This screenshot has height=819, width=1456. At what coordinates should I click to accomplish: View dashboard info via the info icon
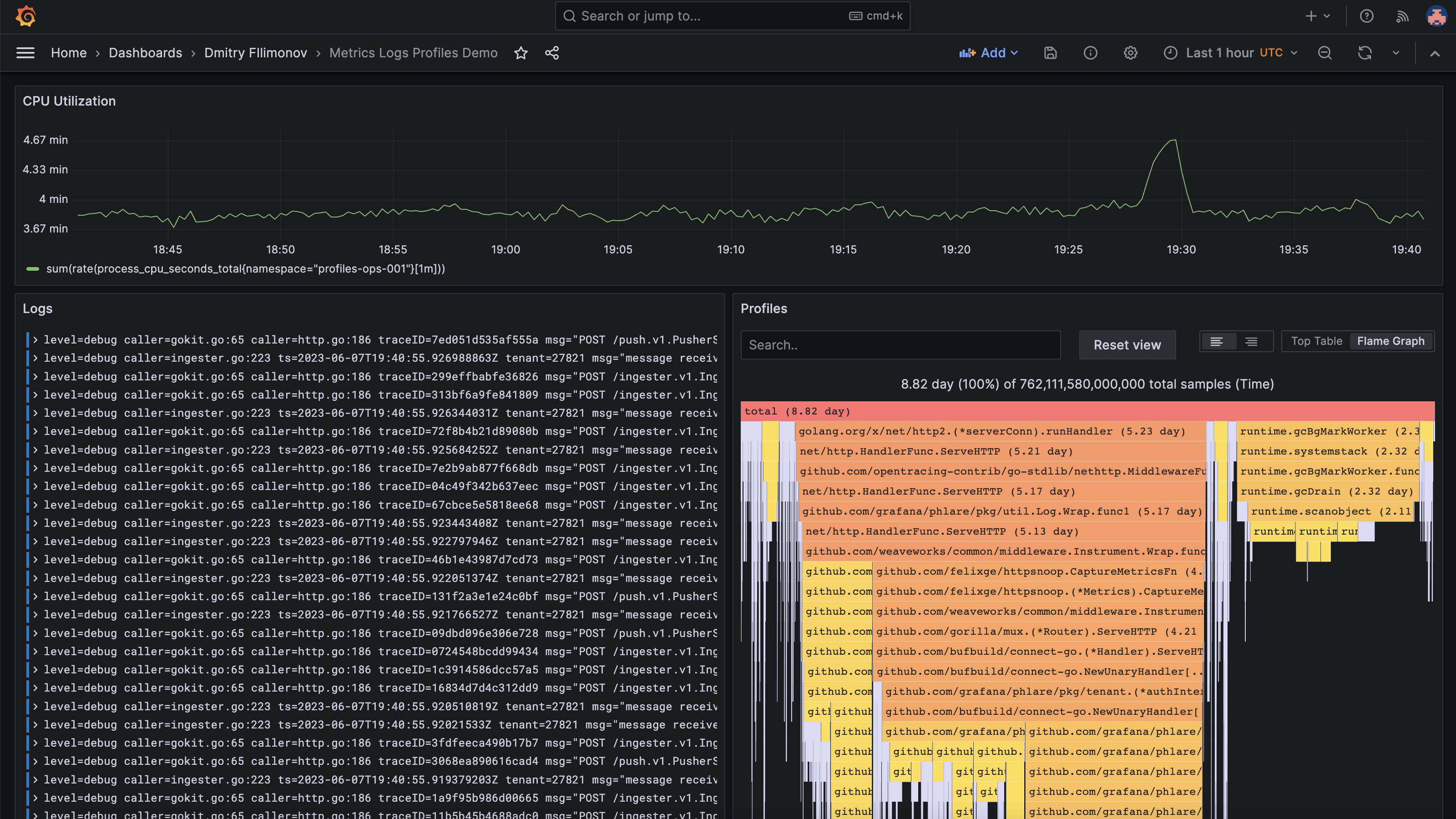click(1090, 53)
